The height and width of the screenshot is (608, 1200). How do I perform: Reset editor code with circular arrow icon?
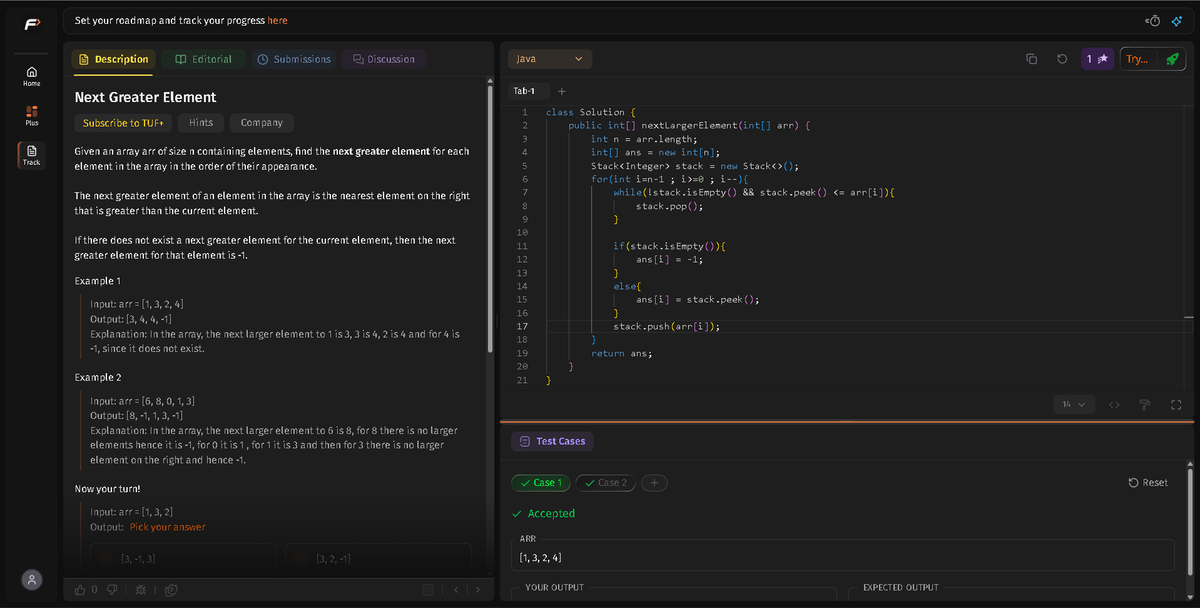click(1061, 59)
